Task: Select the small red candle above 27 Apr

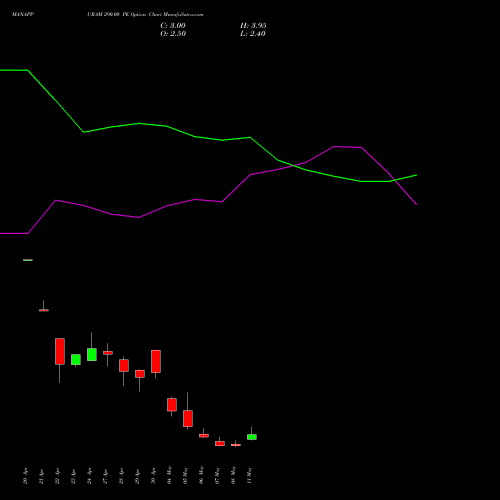Action: coord(108,353)
